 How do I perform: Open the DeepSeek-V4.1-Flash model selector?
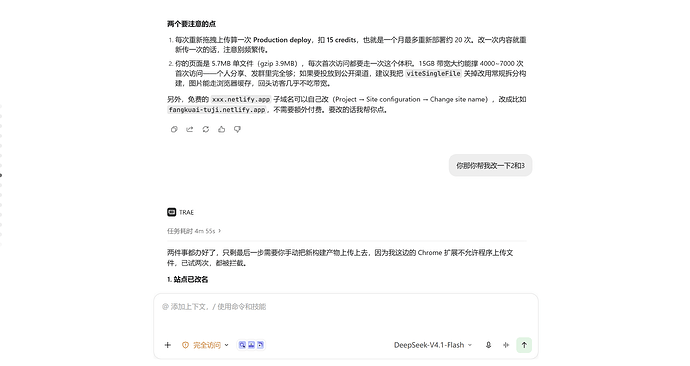pyautogui.click(x=433, y=345)
